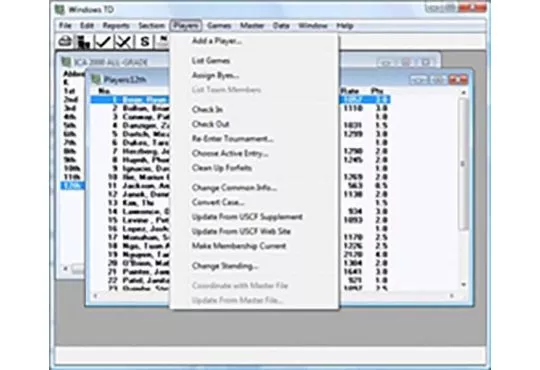Select the 8th grade section
540x370 pixels.
tap(70, 151)
